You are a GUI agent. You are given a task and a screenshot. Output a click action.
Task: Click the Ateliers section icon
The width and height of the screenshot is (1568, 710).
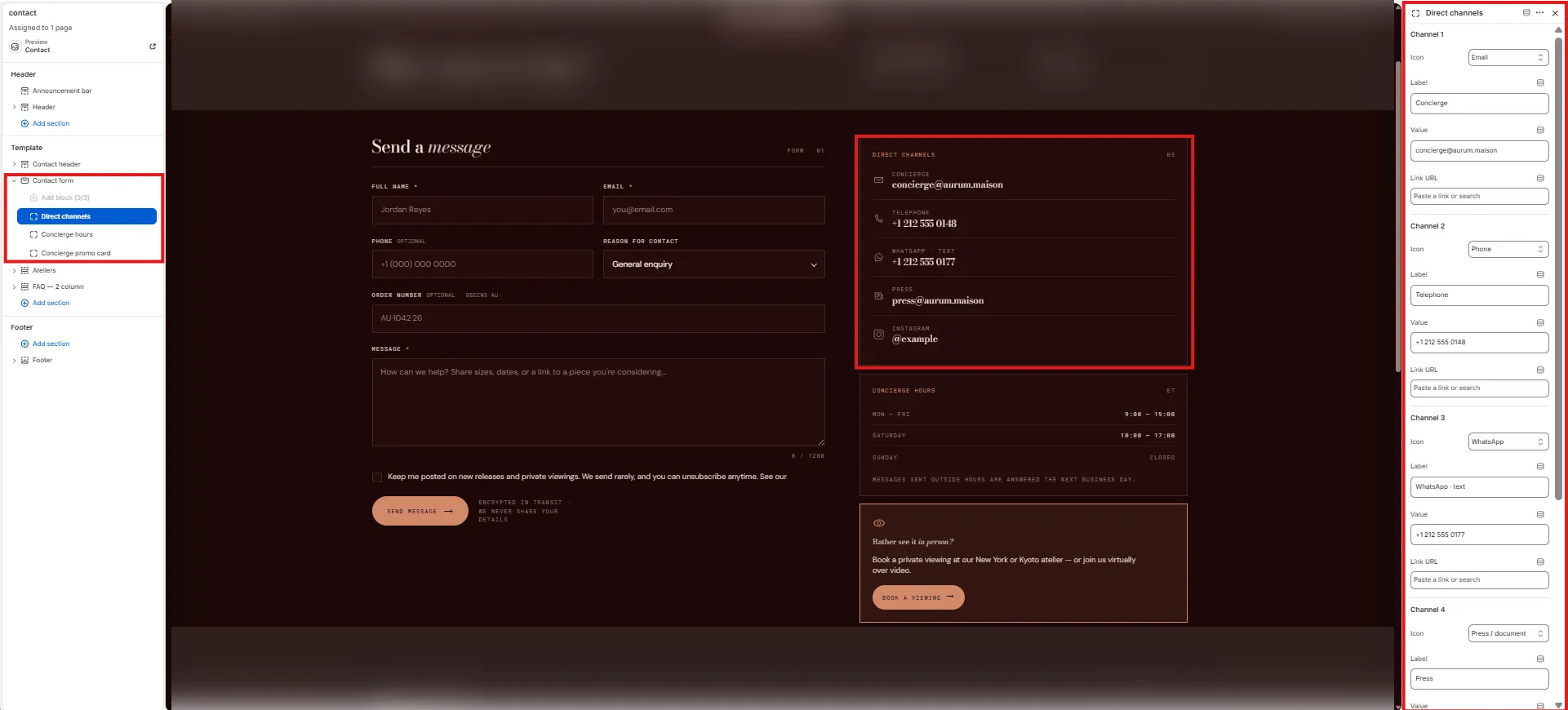pyautogui.click(x=24, y=270)
